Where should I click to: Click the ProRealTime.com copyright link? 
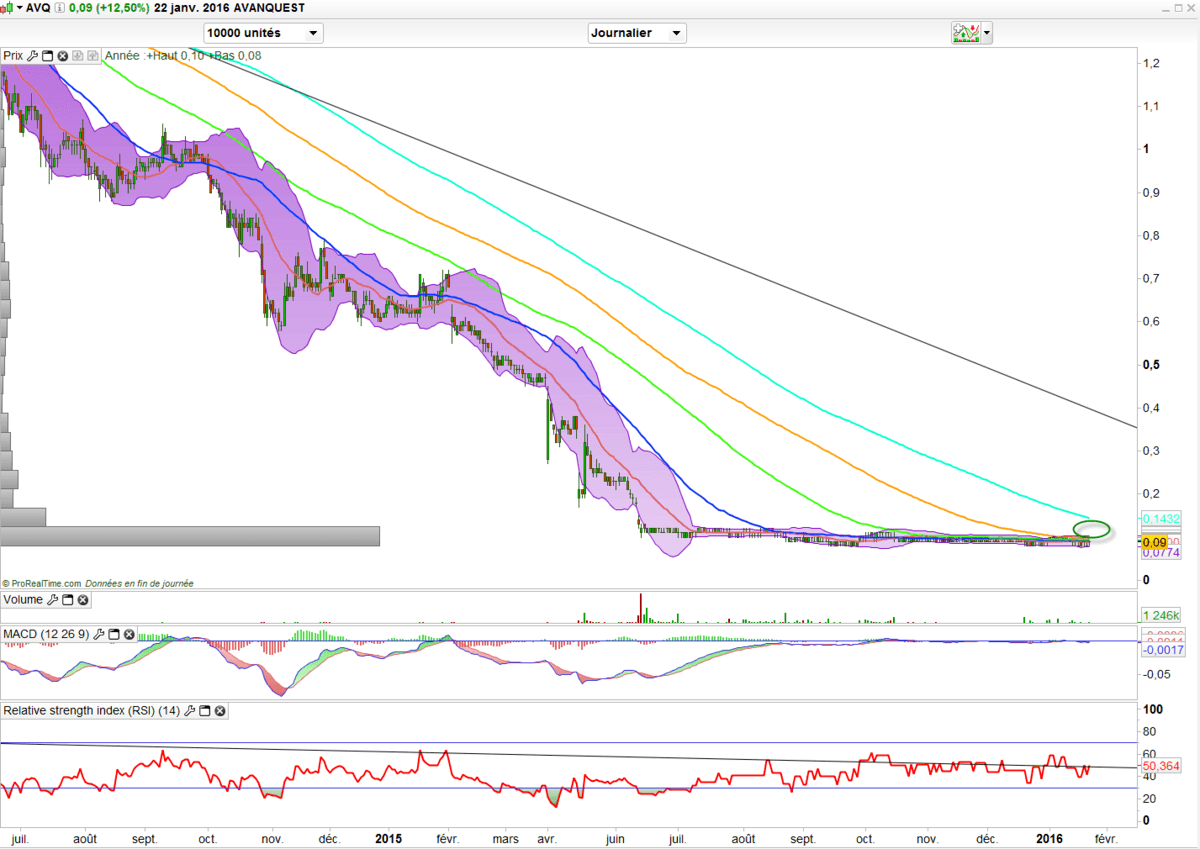(40, 583)
